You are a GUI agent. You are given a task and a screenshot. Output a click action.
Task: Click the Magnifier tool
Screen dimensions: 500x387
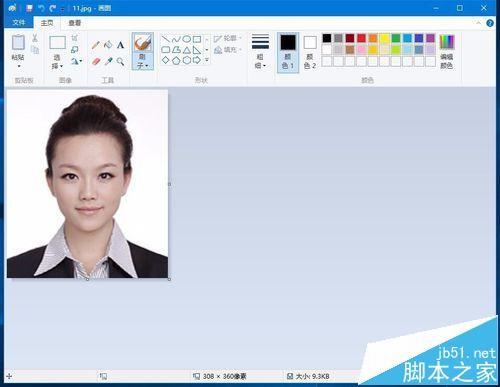120,61
